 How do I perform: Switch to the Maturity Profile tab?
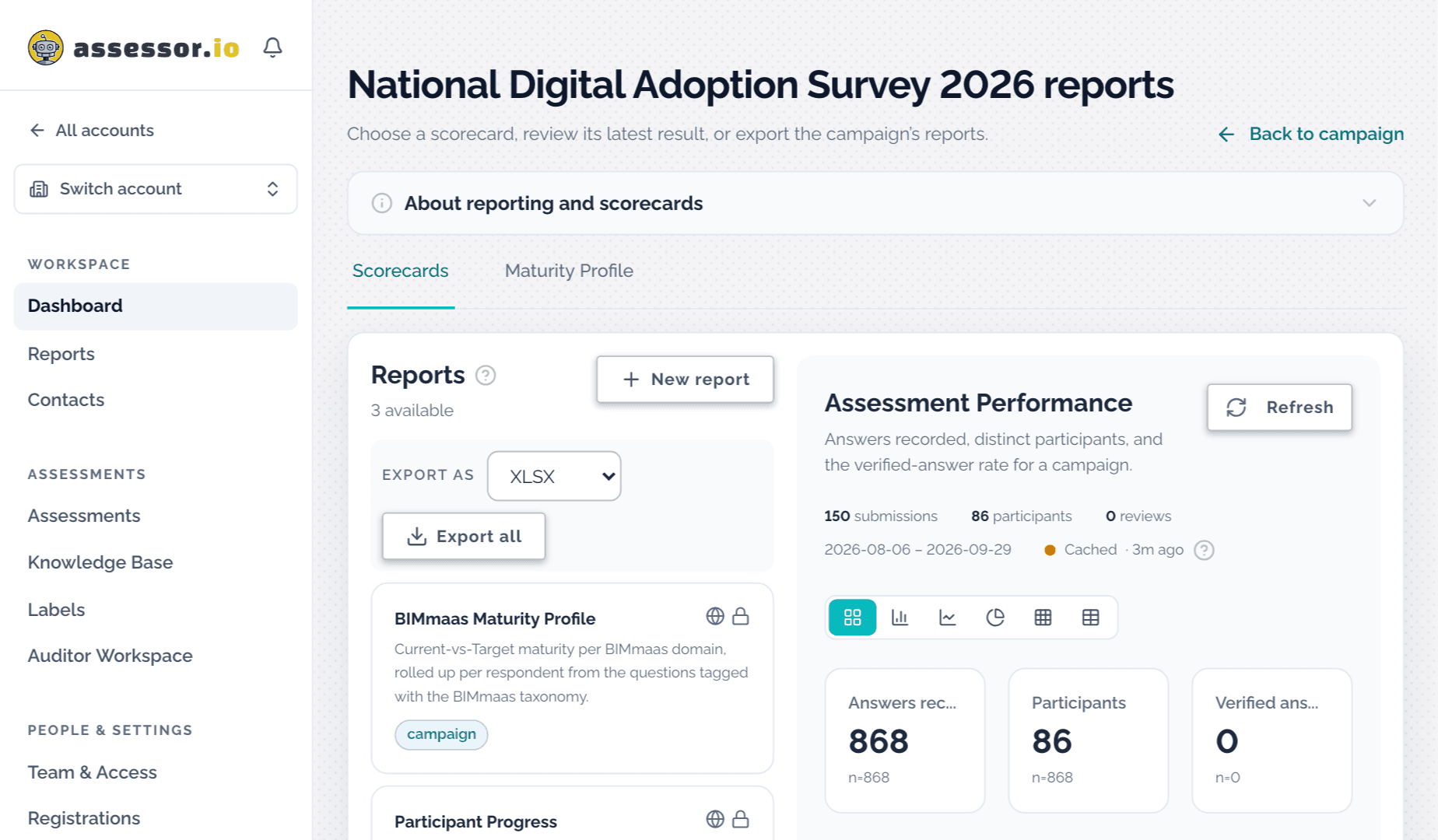click(569, 271)
